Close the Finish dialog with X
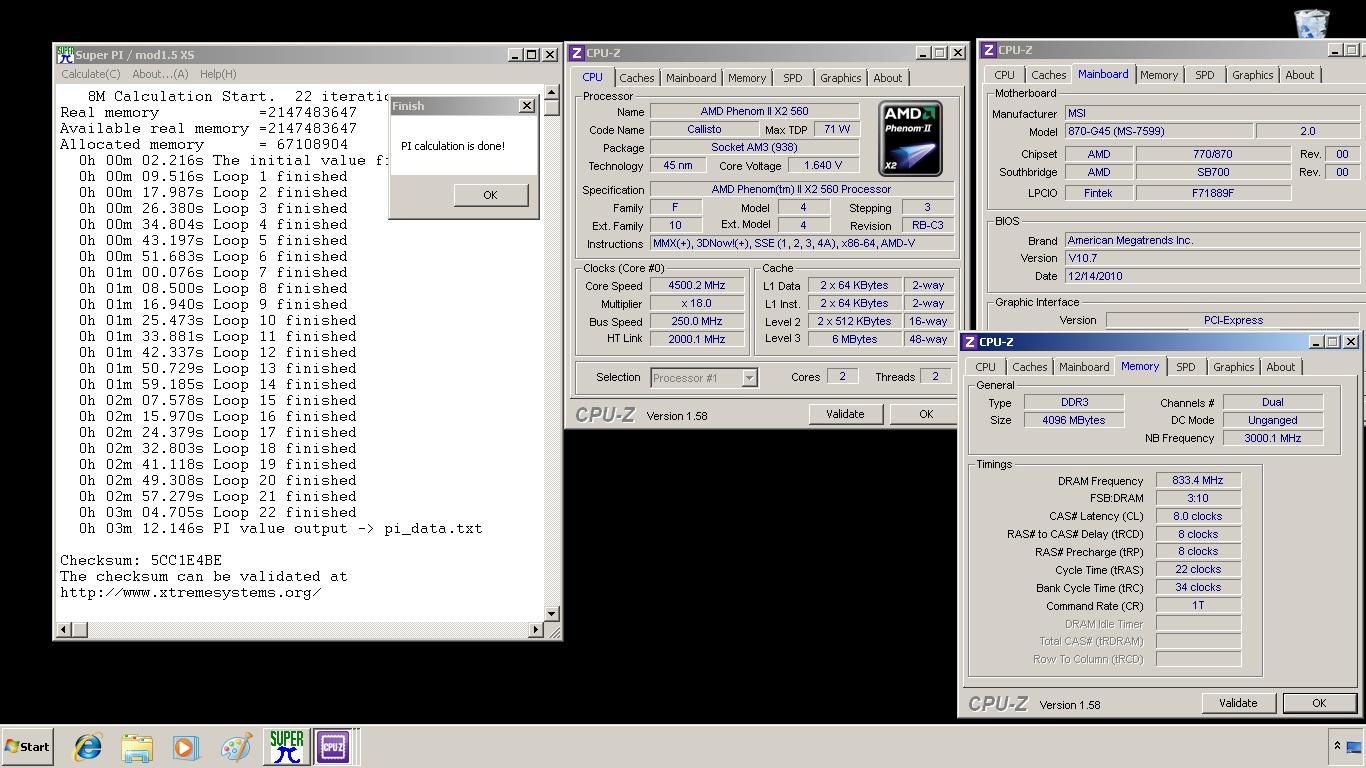1366x768 pixels. click(527, 106)
